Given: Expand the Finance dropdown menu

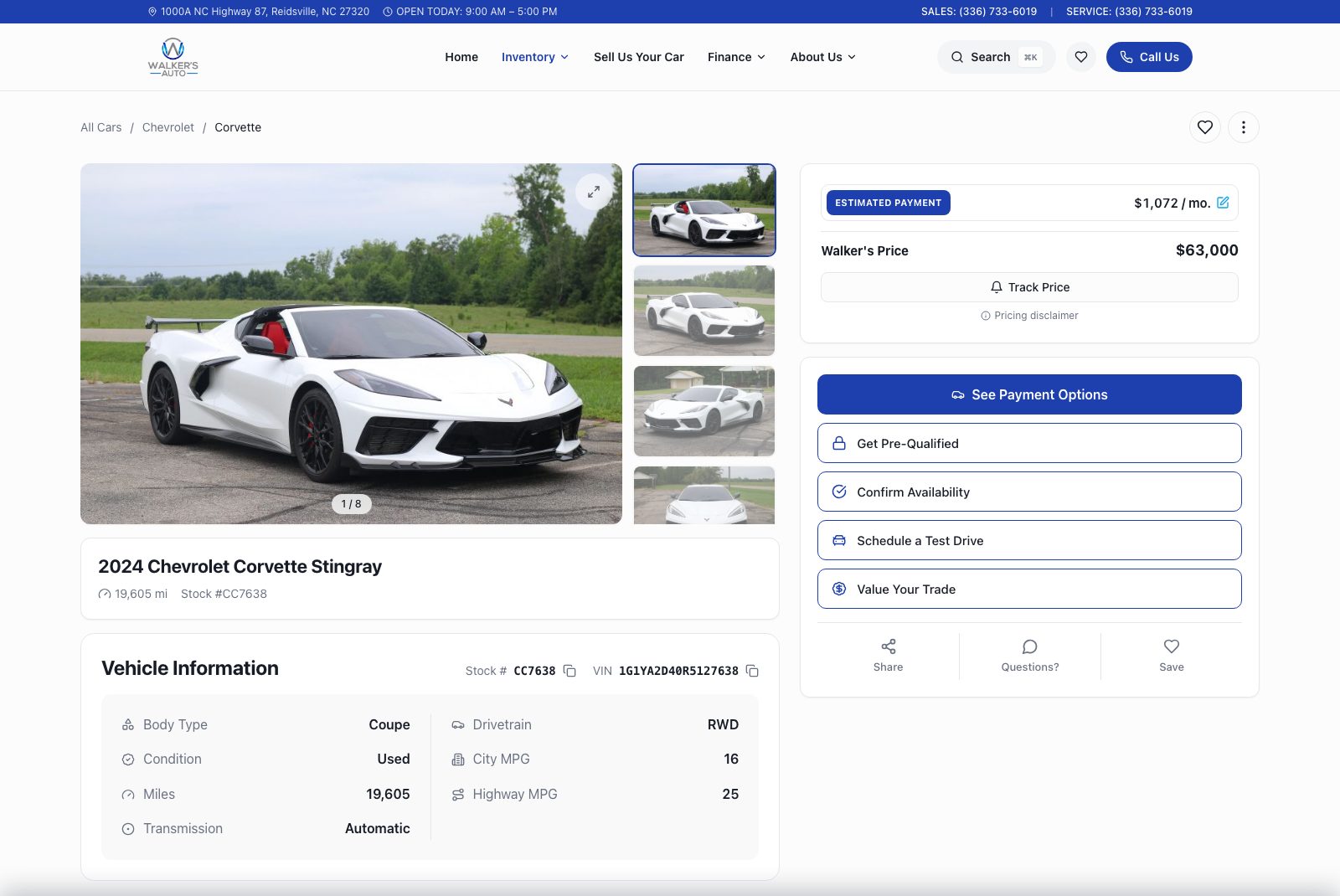Looking at the screenshot, I should tap(736, 57).
